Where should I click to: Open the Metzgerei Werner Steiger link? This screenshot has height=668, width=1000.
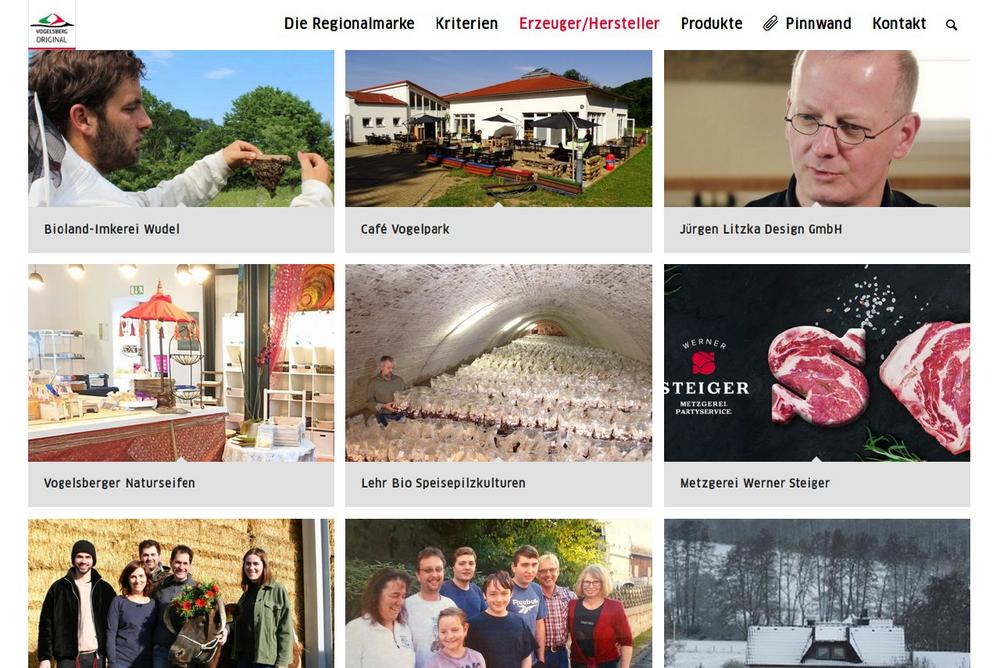coord(754,483)
